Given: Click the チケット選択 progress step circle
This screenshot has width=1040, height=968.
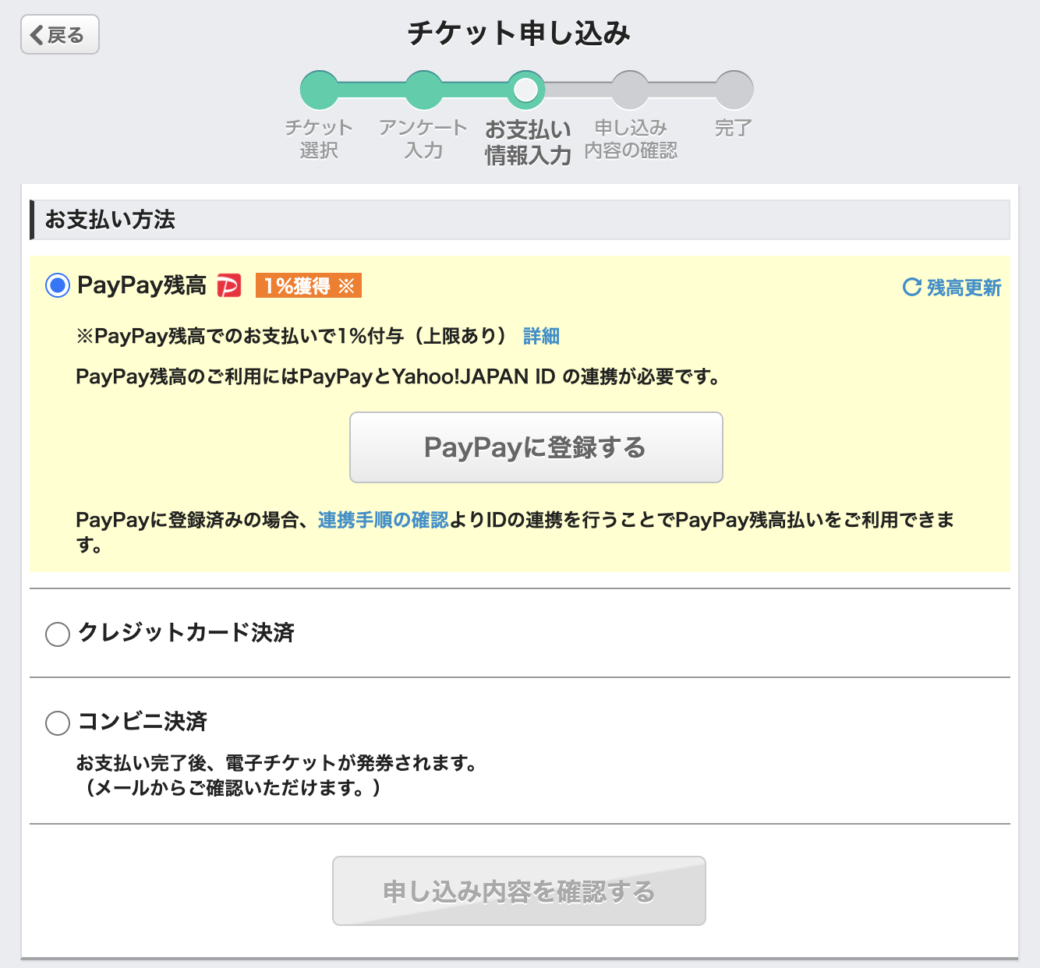Looking at the screenshot, I should point(319,90).
